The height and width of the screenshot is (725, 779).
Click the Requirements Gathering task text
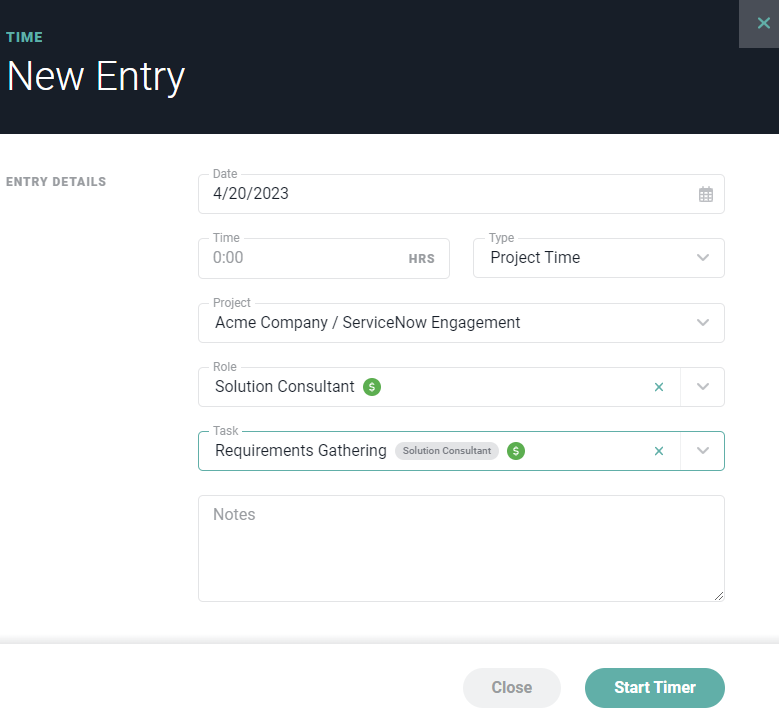tap(301, 451)
